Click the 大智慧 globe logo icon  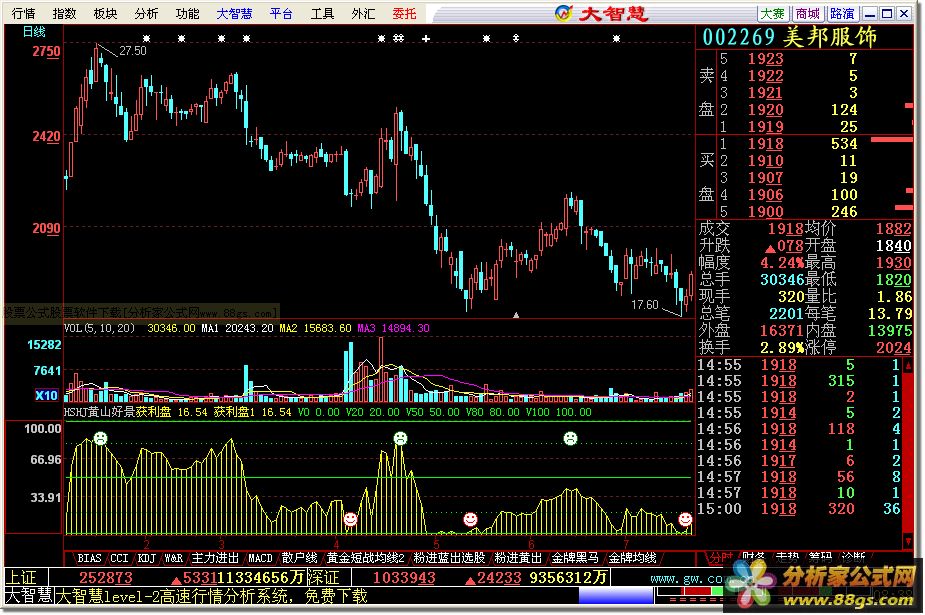pyautogui.click(x=563, y=12)
